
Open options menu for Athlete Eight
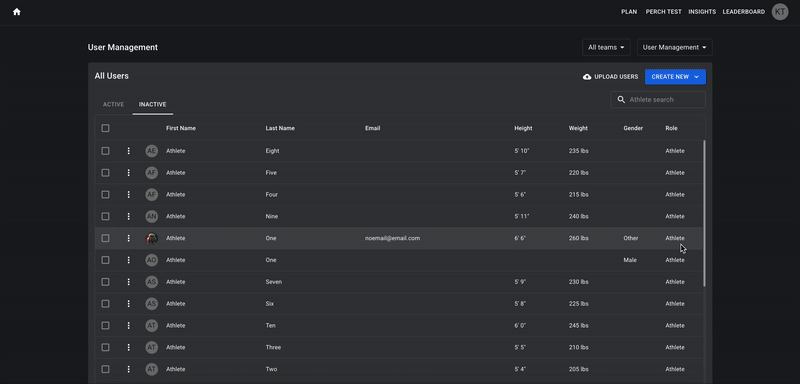pyautogui.click(x=129, y=151)
